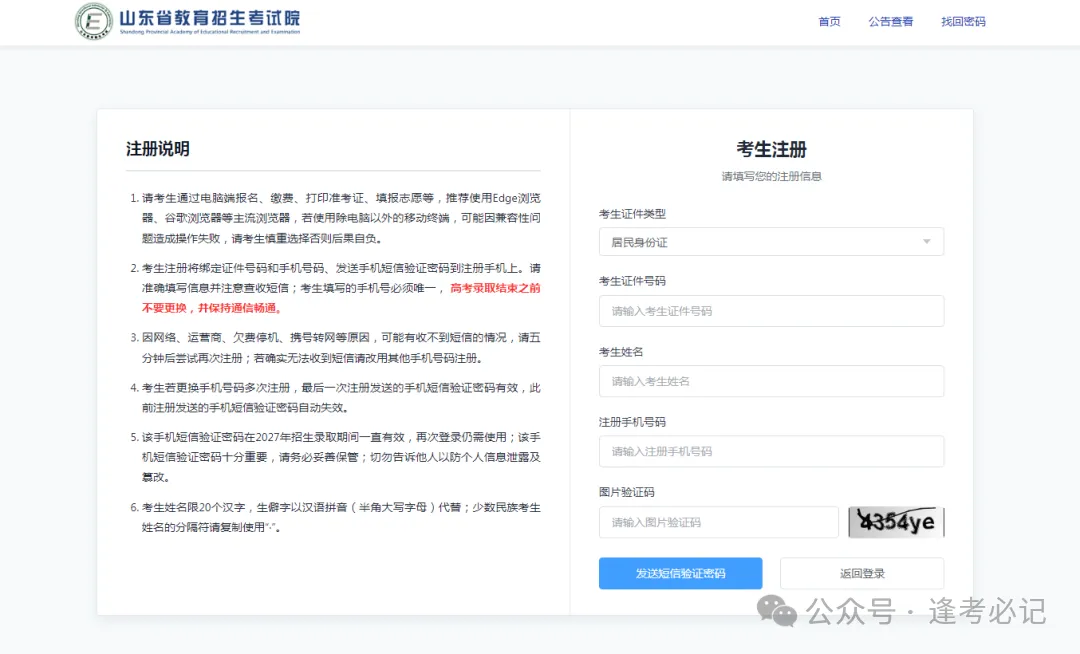Click the 发送短信验证密码 button
This screenshot has height=654, width=1080.
[x=680, y=573]
